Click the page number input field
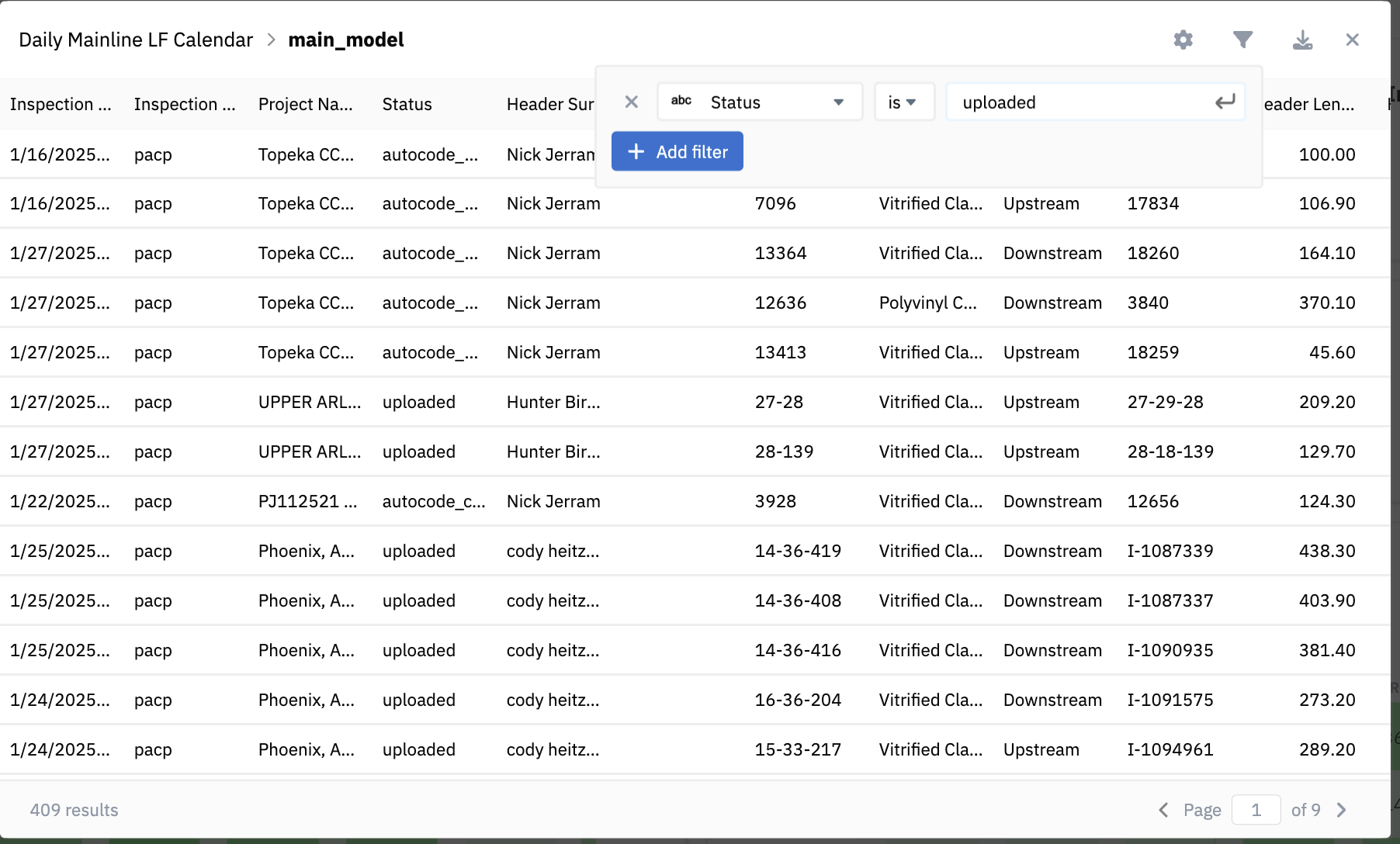Image resolution: width=1400 pixels, height=844 pixels. point(1256,810)
